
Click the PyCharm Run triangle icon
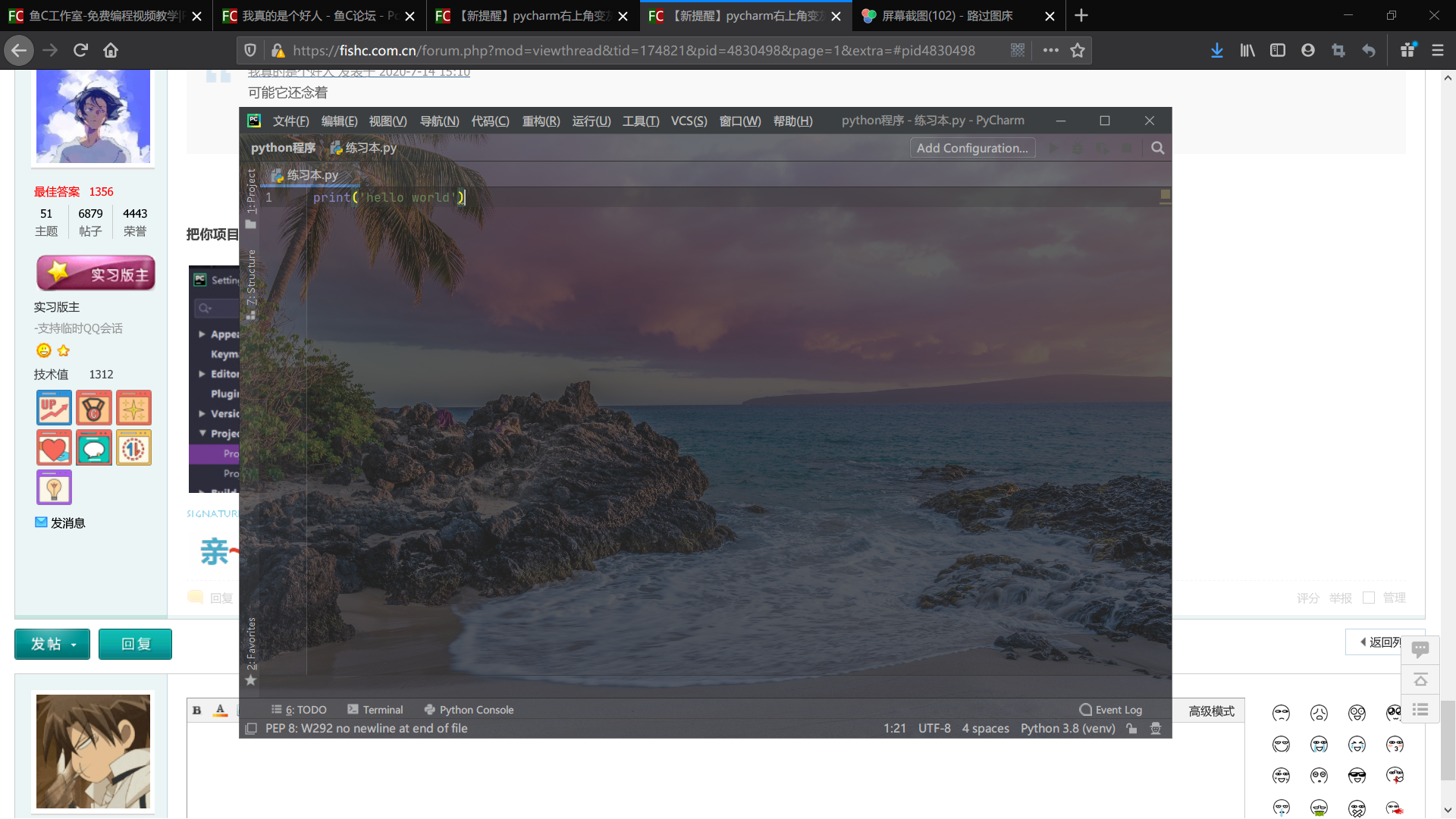[1053, 148]
